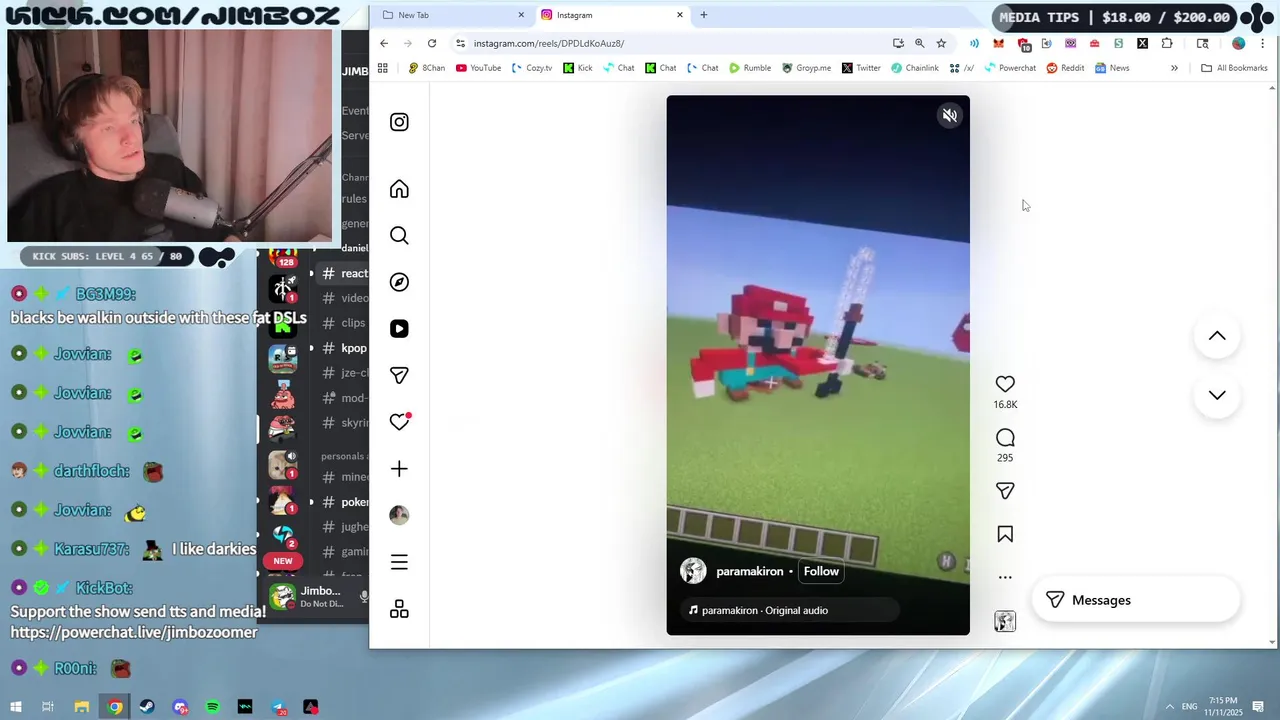Screen dimensions: 1280x720
Task: Open the audio thumbnail beside the reel
Action: point(1005,621)
